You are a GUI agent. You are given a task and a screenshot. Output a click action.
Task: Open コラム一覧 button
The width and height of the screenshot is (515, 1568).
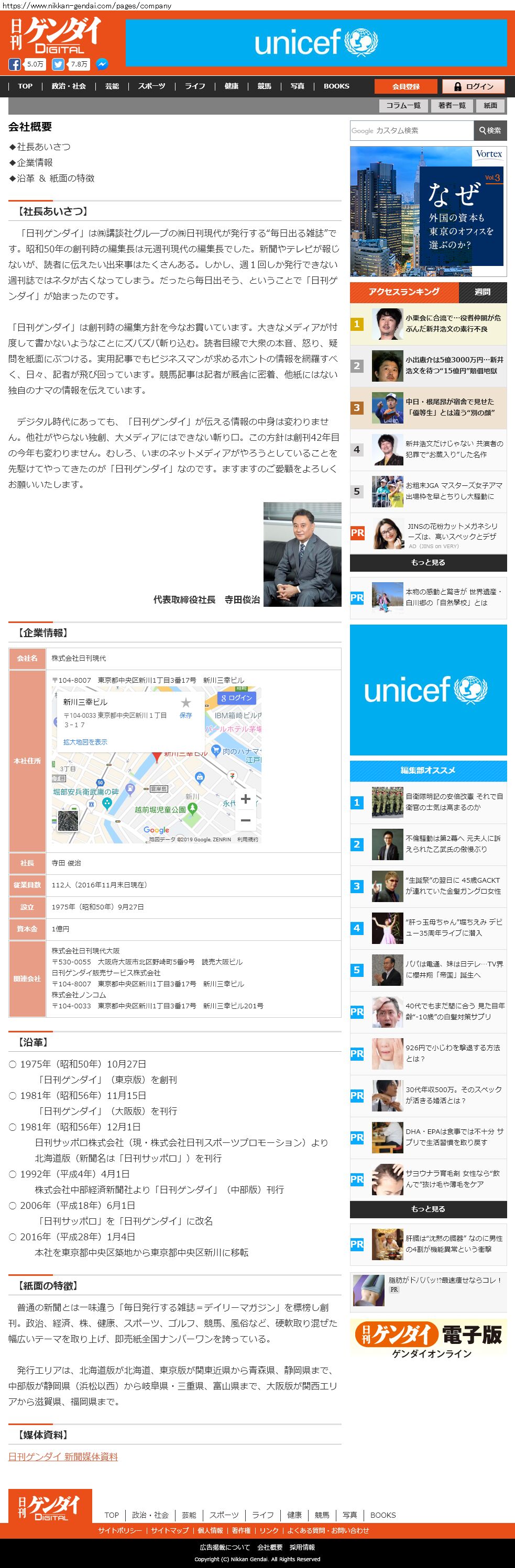click(x=403, y=105)
